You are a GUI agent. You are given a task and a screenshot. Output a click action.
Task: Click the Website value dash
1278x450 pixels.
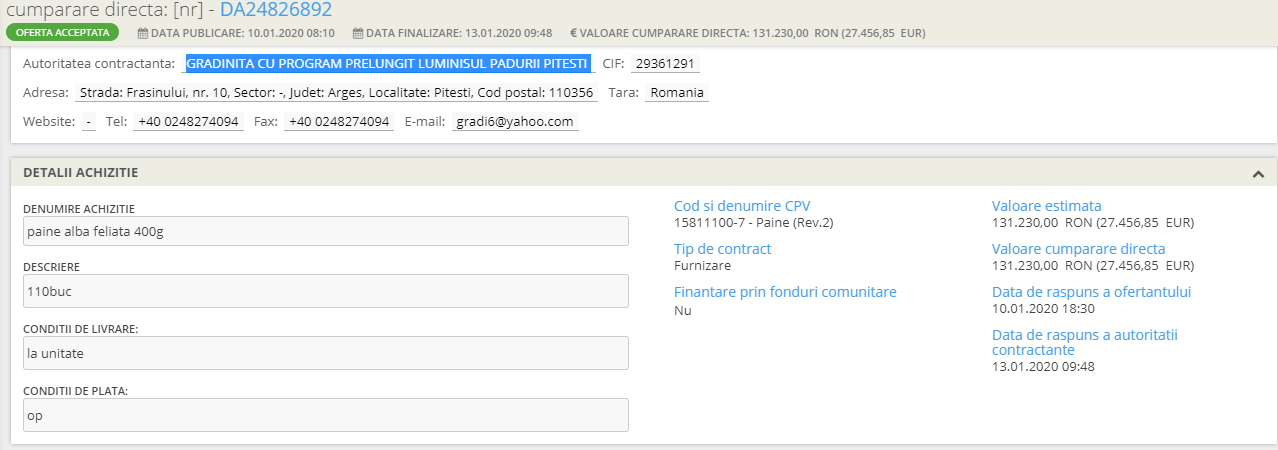(x=89, y=122)
